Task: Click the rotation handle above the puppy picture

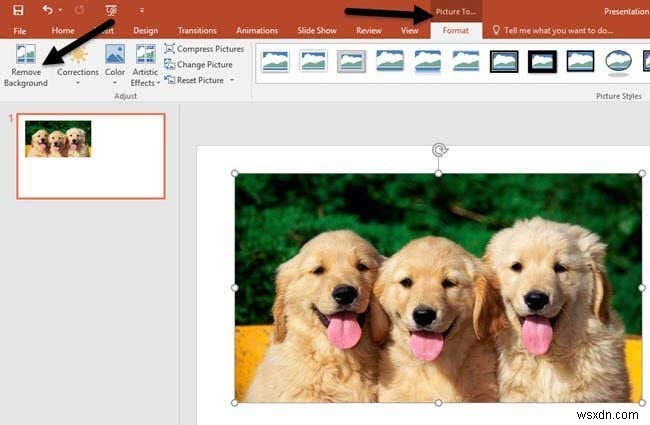Action: click(x=438, y=151)
